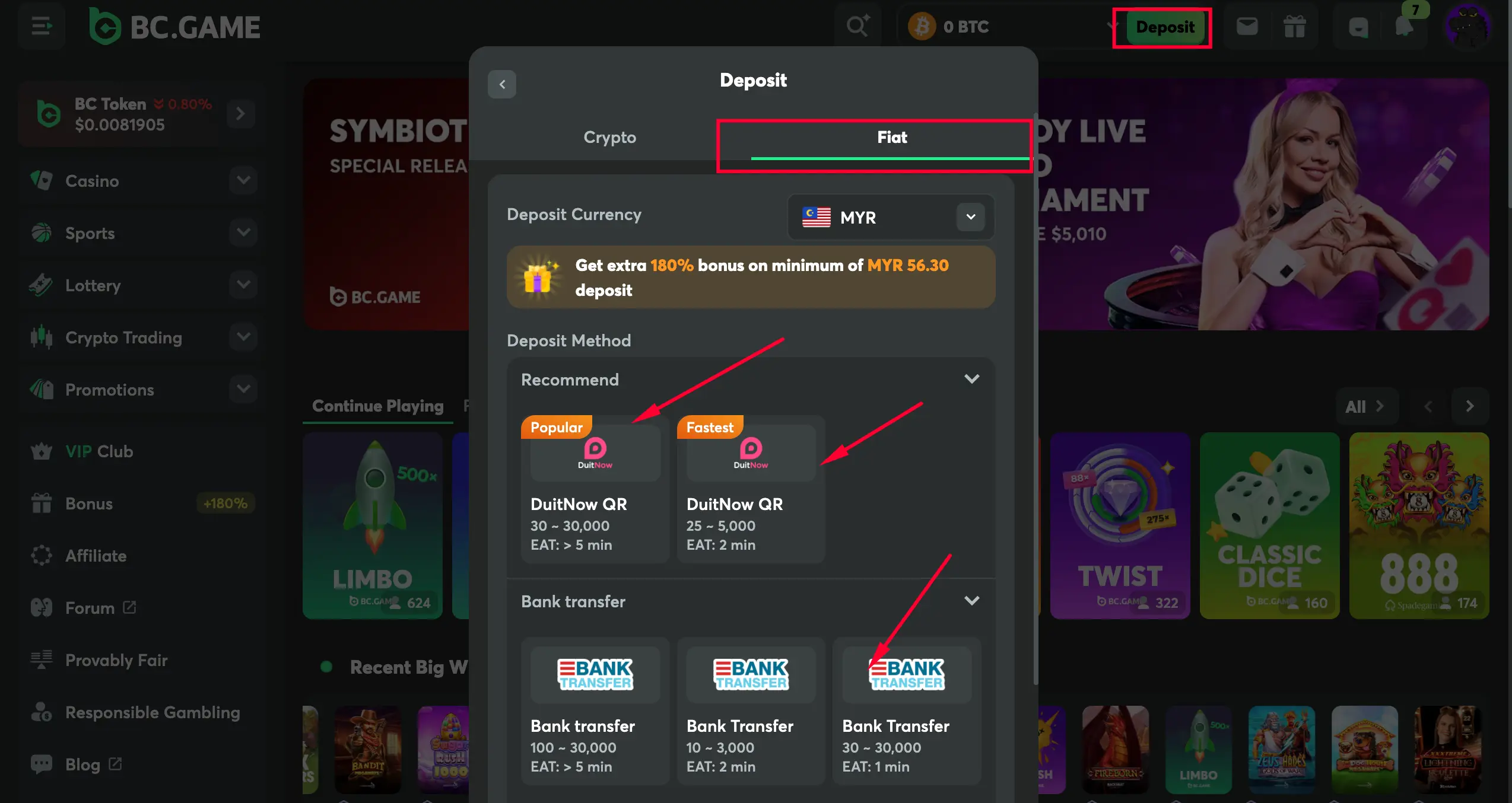Click the Promotions icon
The height and width of the screenshot is (803, 1512).
pyautogui.click(x=42, y=389)
